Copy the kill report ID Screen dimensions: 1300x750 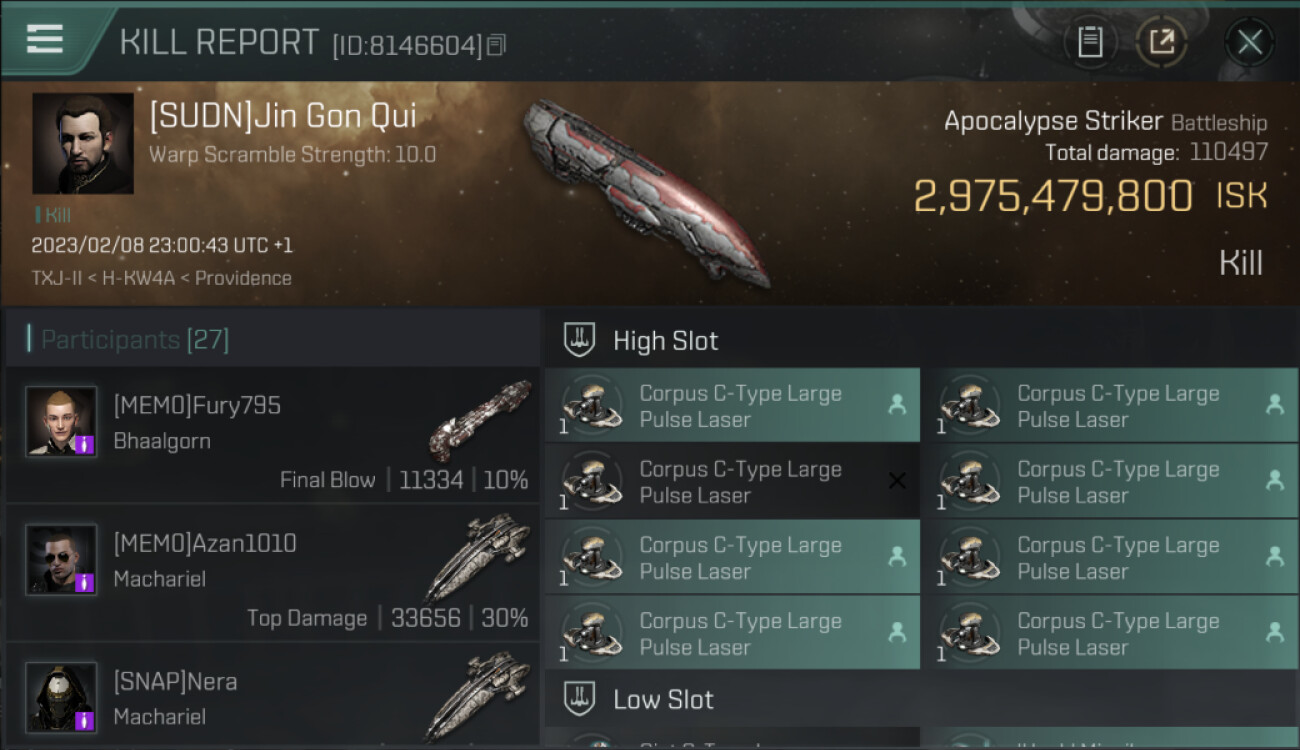[497, 44]
